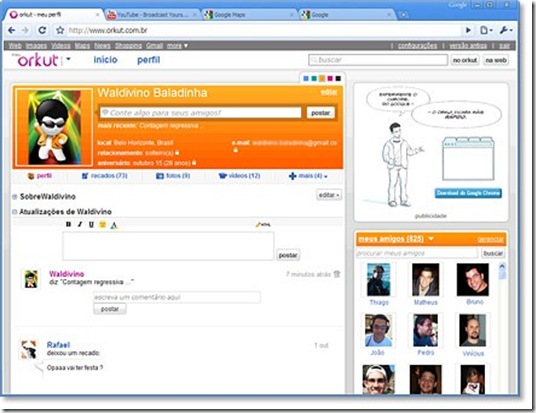
Task: Click the friends list scrollbar up arrow
Action: 502,266
